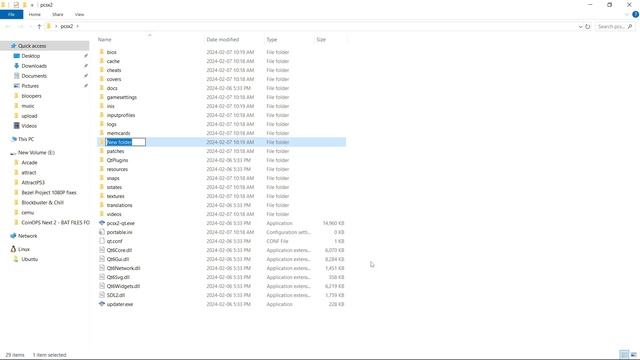
Task: Expand the ribbon chevron
Action: (x=627, y=14)
